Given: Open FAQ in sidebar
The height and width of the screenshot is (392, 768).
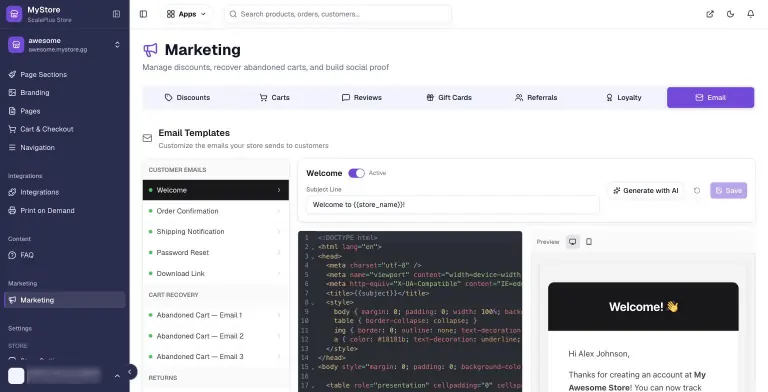Looking at the screenshot, I should [65, 255].
